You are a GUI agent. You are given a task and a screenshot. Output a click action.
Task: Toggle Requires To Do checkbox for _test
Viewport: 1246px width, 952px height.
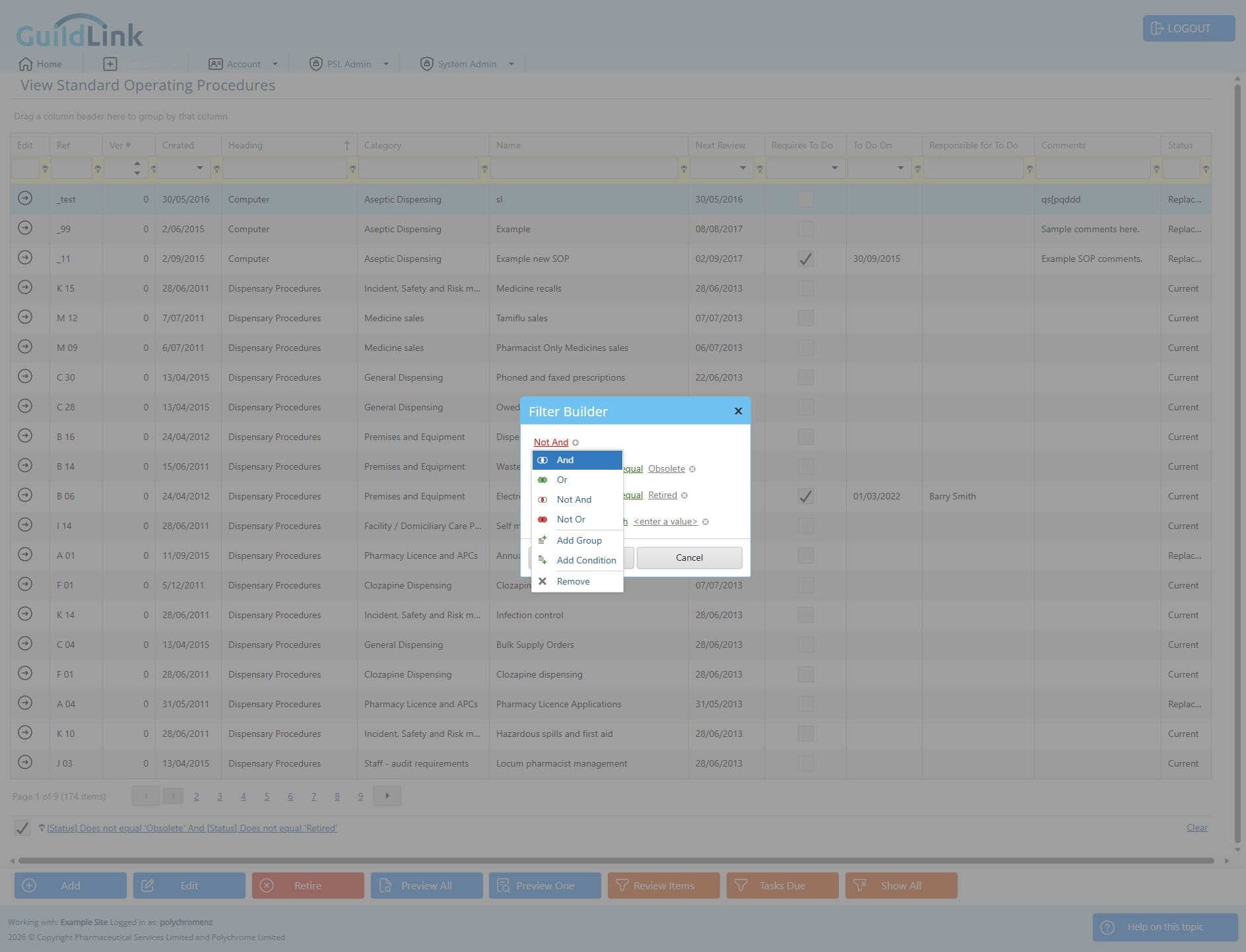click(805, 199)
